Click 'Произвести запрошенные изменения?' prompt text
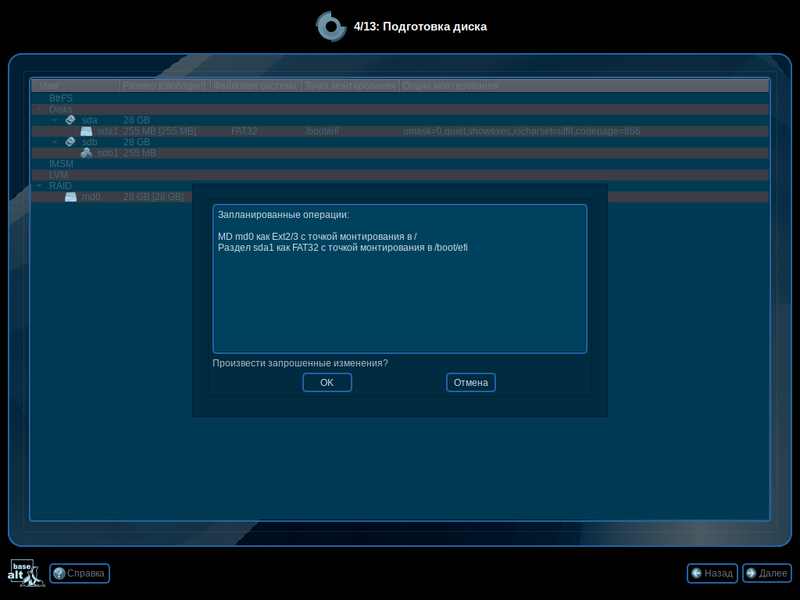 coord(300,363)
